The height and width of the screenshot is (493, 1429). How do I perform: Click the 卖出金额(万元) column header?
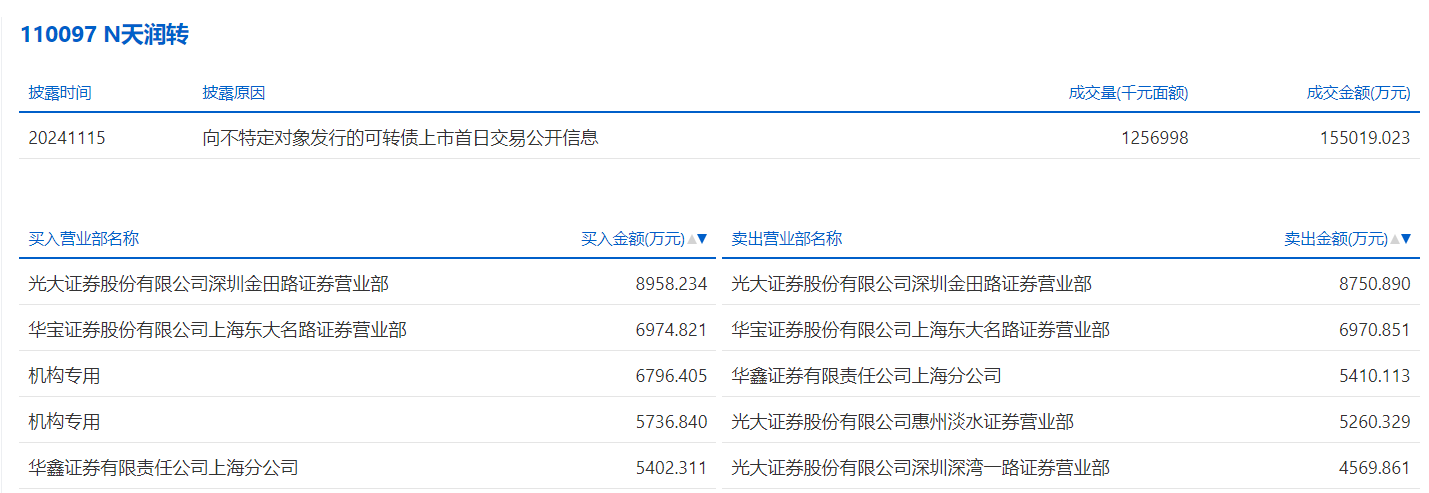(x=1336, y=239)
